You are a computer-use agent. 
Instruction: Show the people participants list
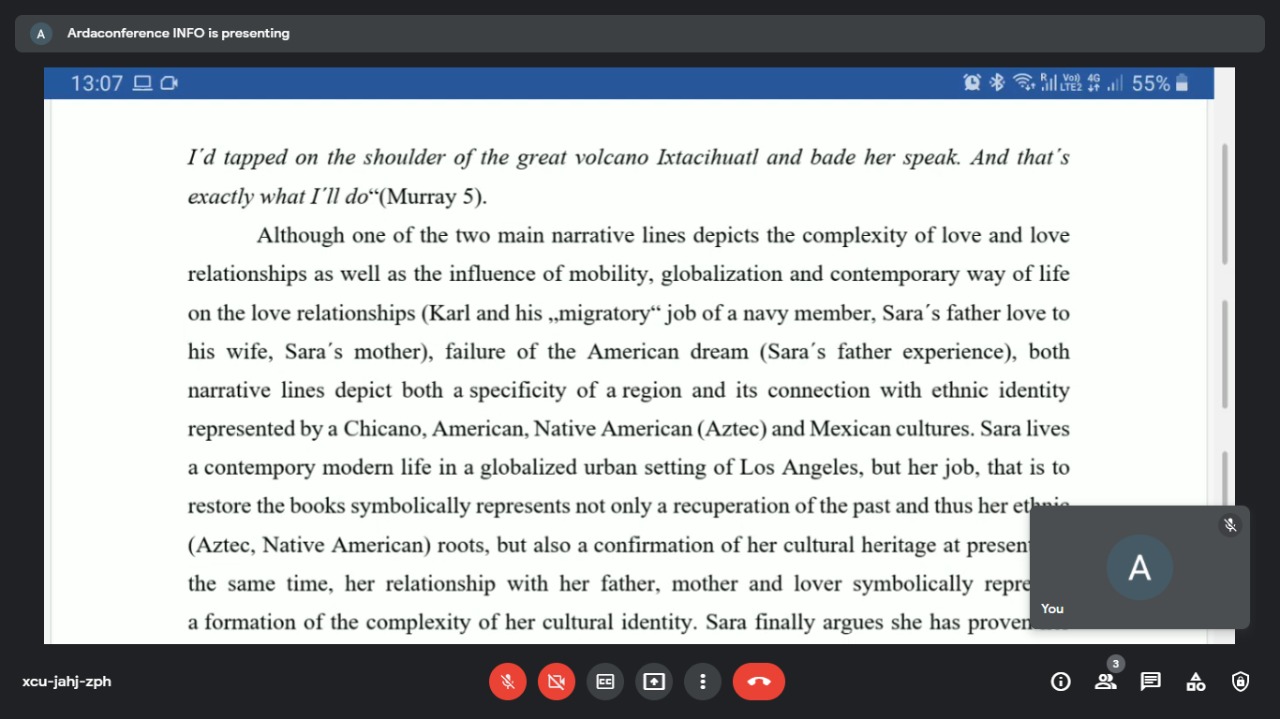(1105, 681)
